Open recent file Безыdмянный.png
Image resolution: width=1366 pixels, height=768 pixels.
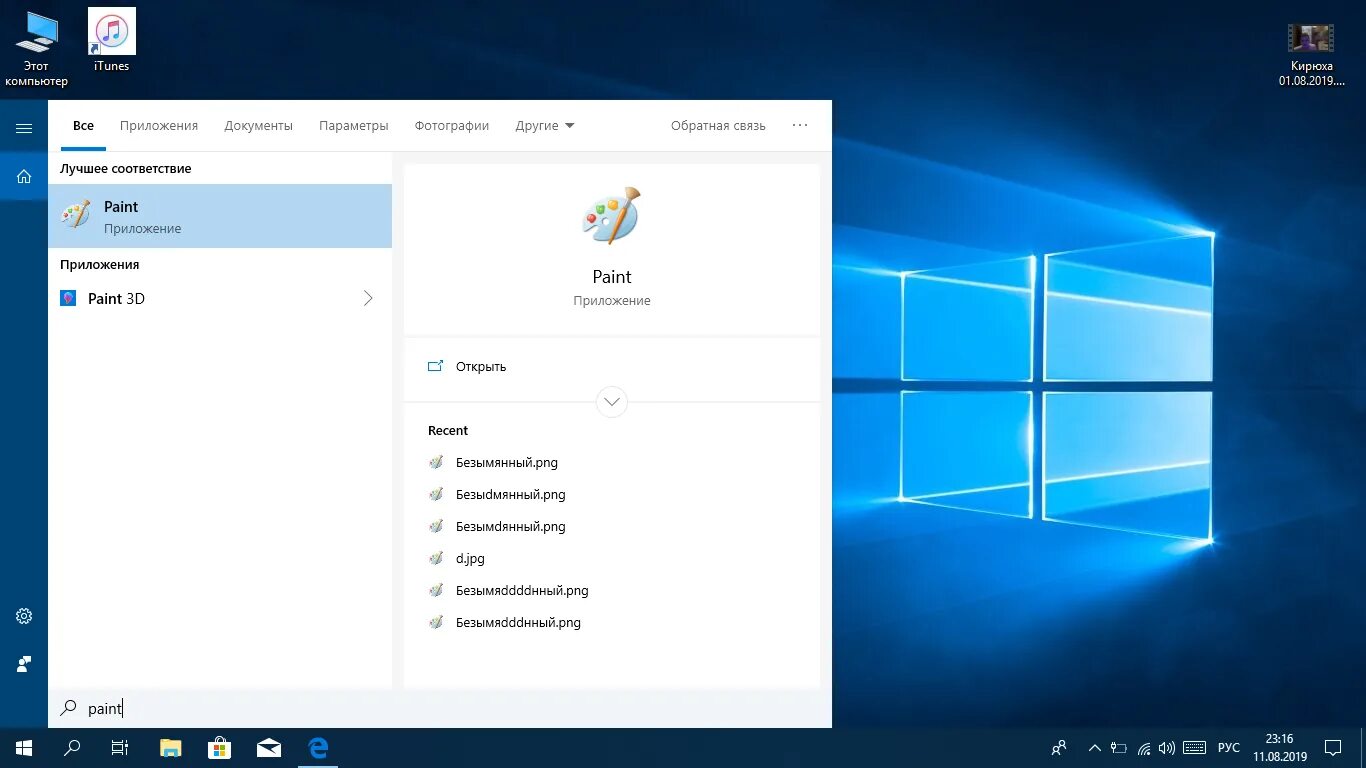[511, 495]
